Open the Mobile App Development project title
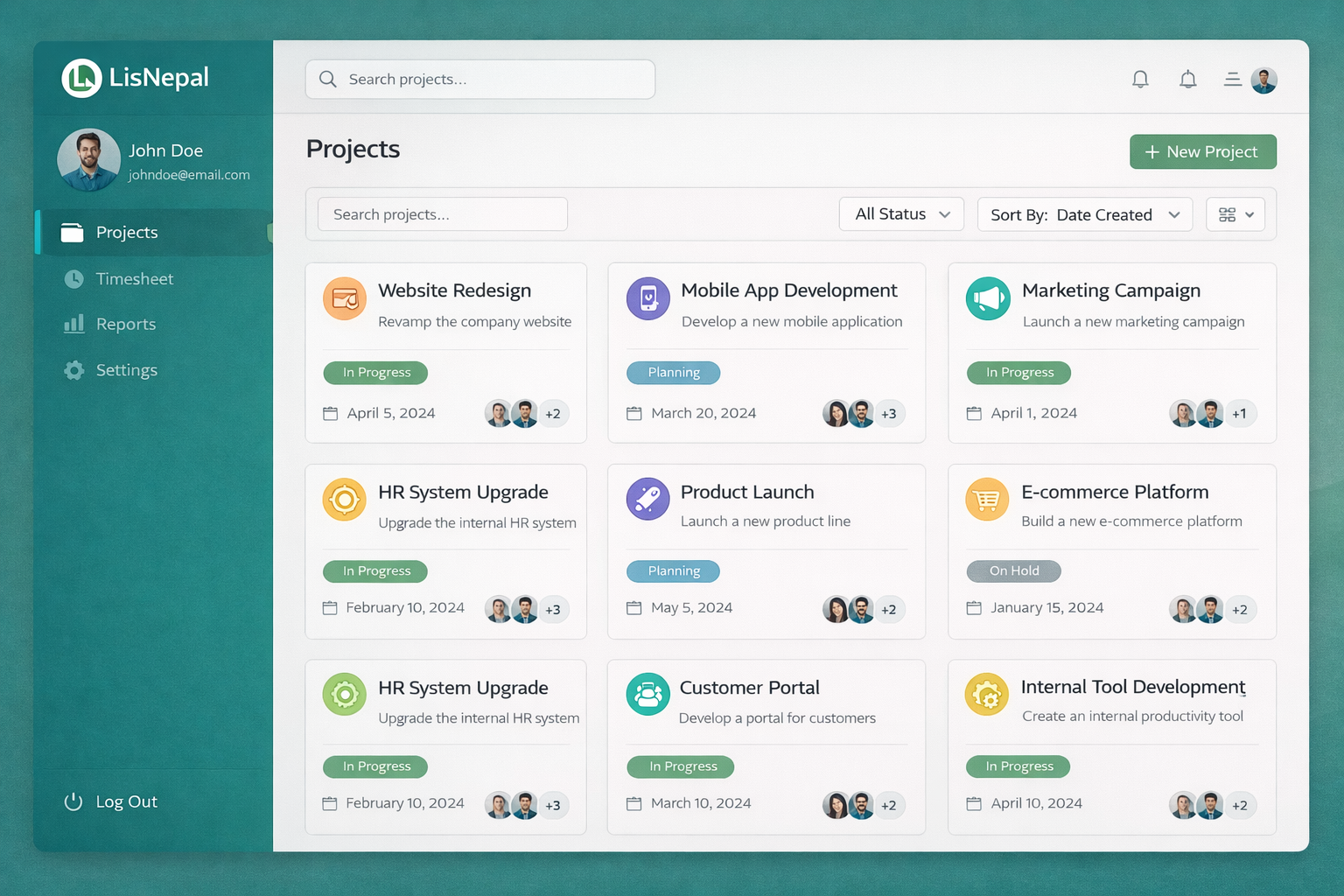1344x896 pixels. click(x=789, y=290)
